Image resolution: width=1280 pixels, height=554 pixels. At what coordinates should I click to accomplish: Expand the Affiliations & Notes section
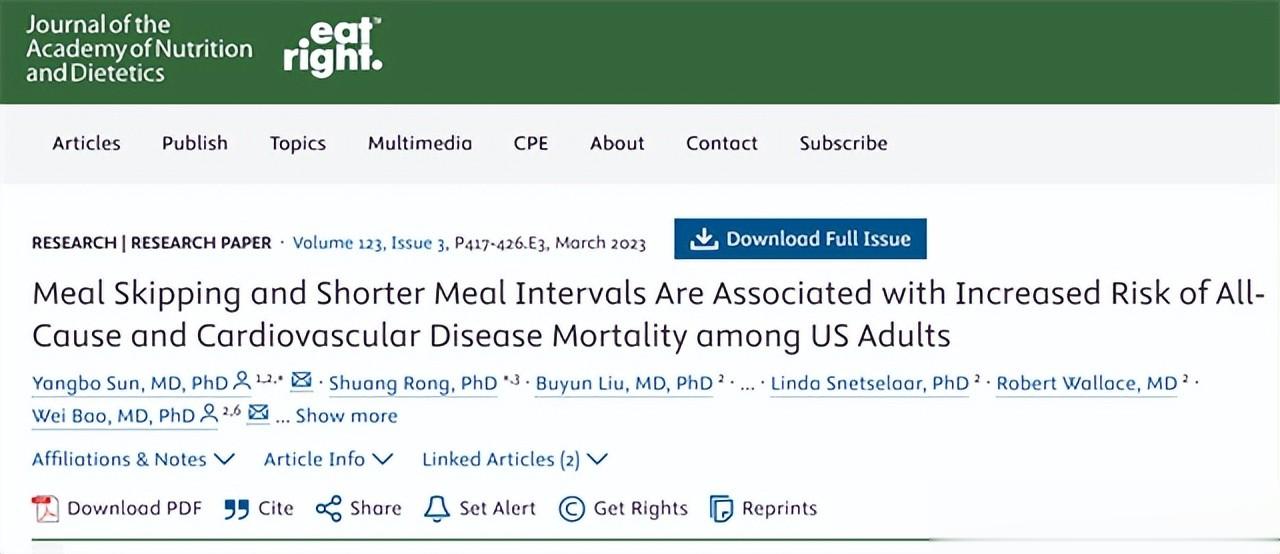[x=133, y=459]
